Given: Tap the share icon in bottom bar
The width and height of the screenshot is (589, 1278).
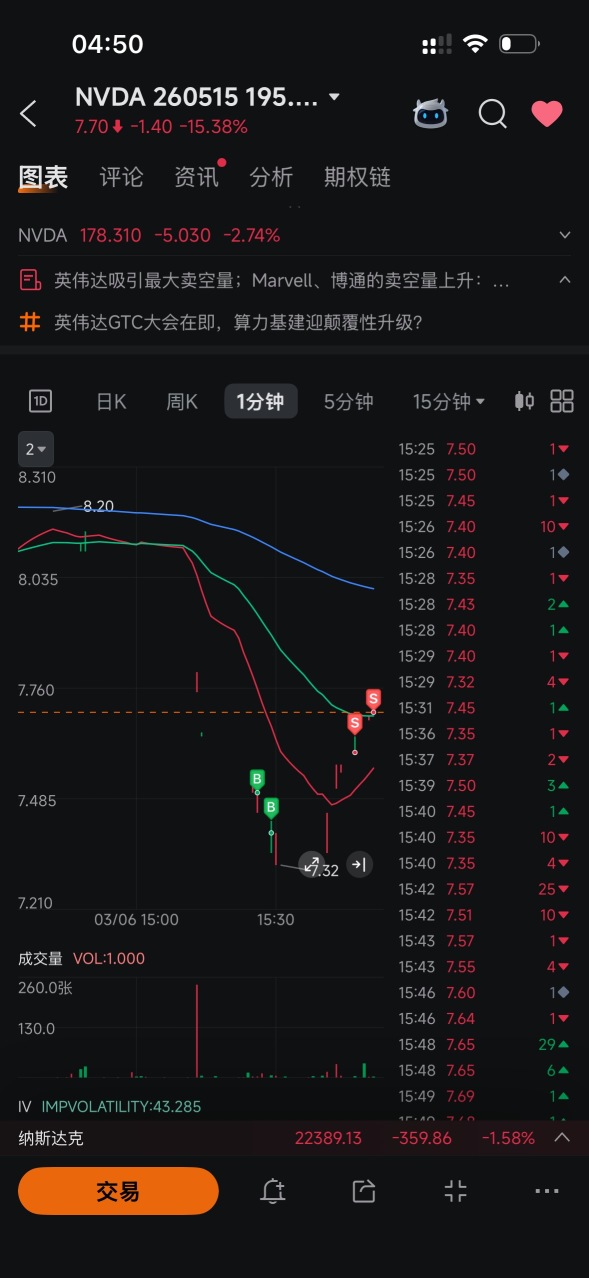Looking at the screenshot, I should coord(364,1190).
